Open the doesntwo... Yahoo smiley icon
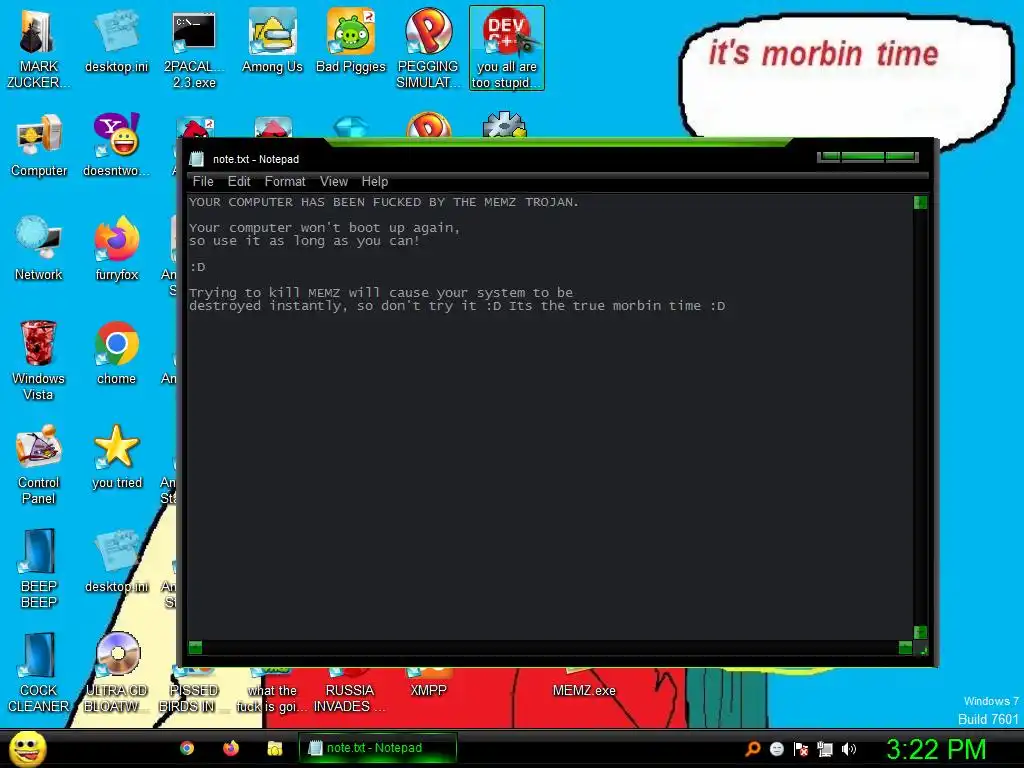1024x768 pixels. click(116, 145)
